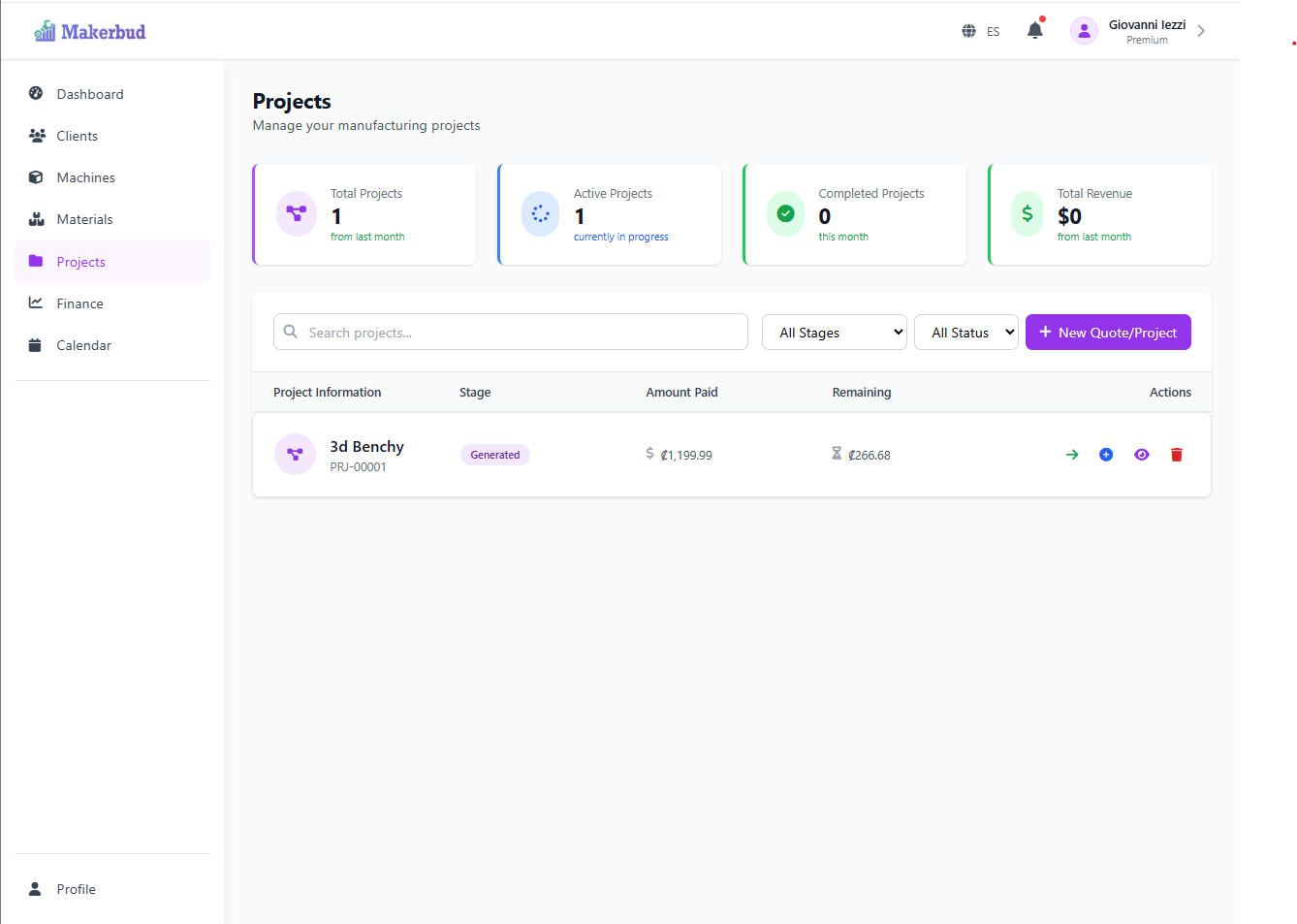The image size is (1297, 924).
Task: Open Profile at sidebar bottom
Action: coord(76,889)
